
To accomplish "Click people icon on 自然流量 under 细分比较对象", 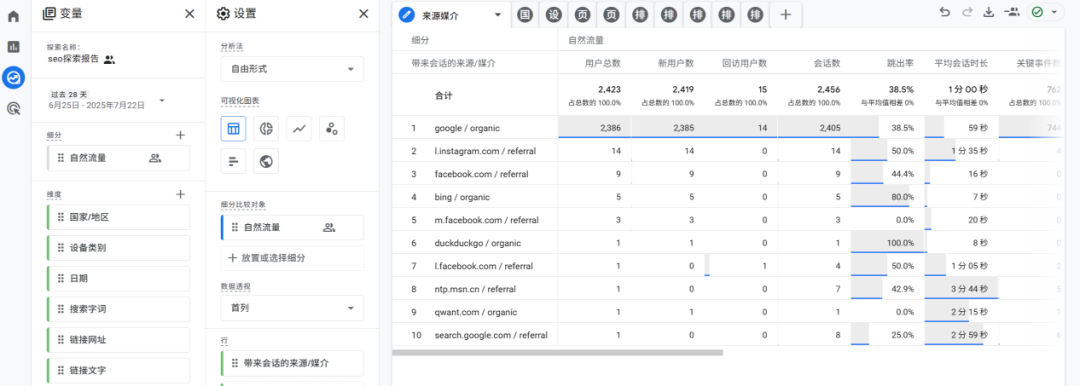I will (x=329, y=227).
